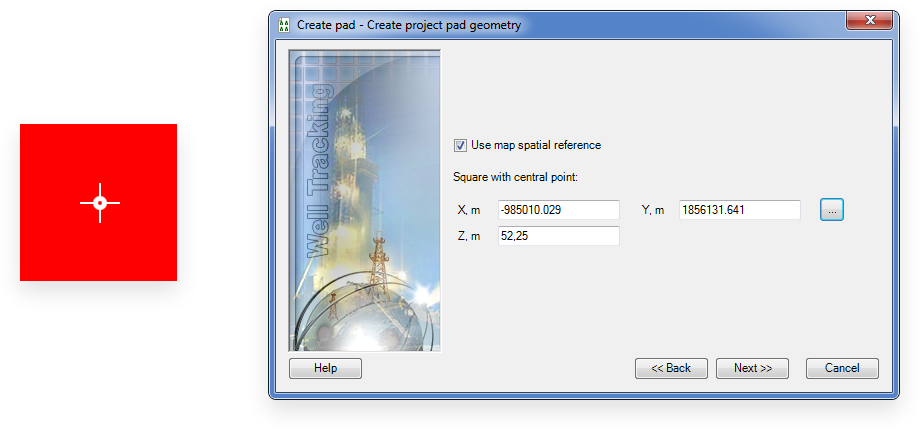
Task: Click the Z, m elevation input field
Action: (x=559, y=236)
